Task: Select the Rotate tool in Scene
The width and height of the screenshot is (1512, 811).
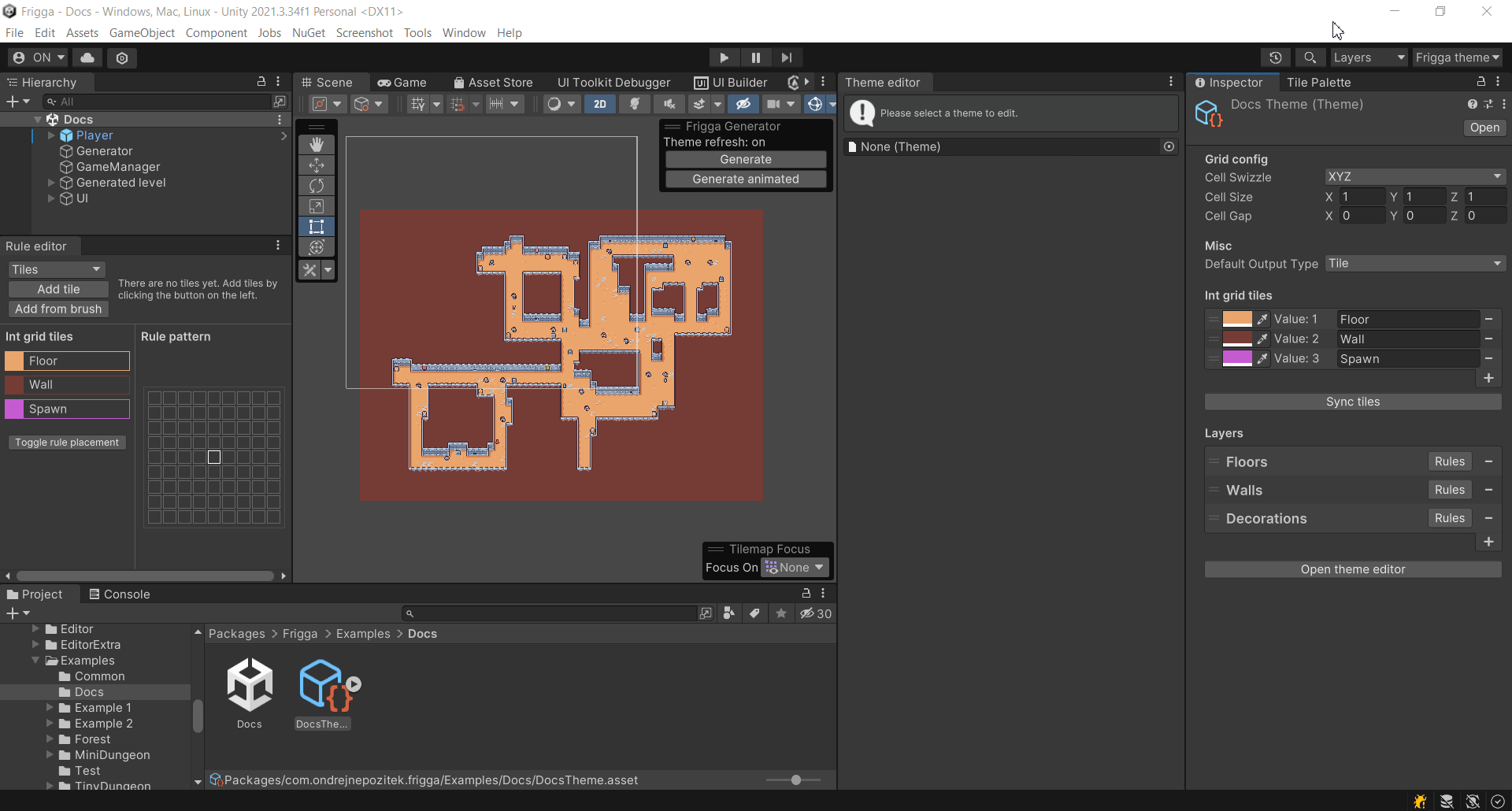Action: 317,186
